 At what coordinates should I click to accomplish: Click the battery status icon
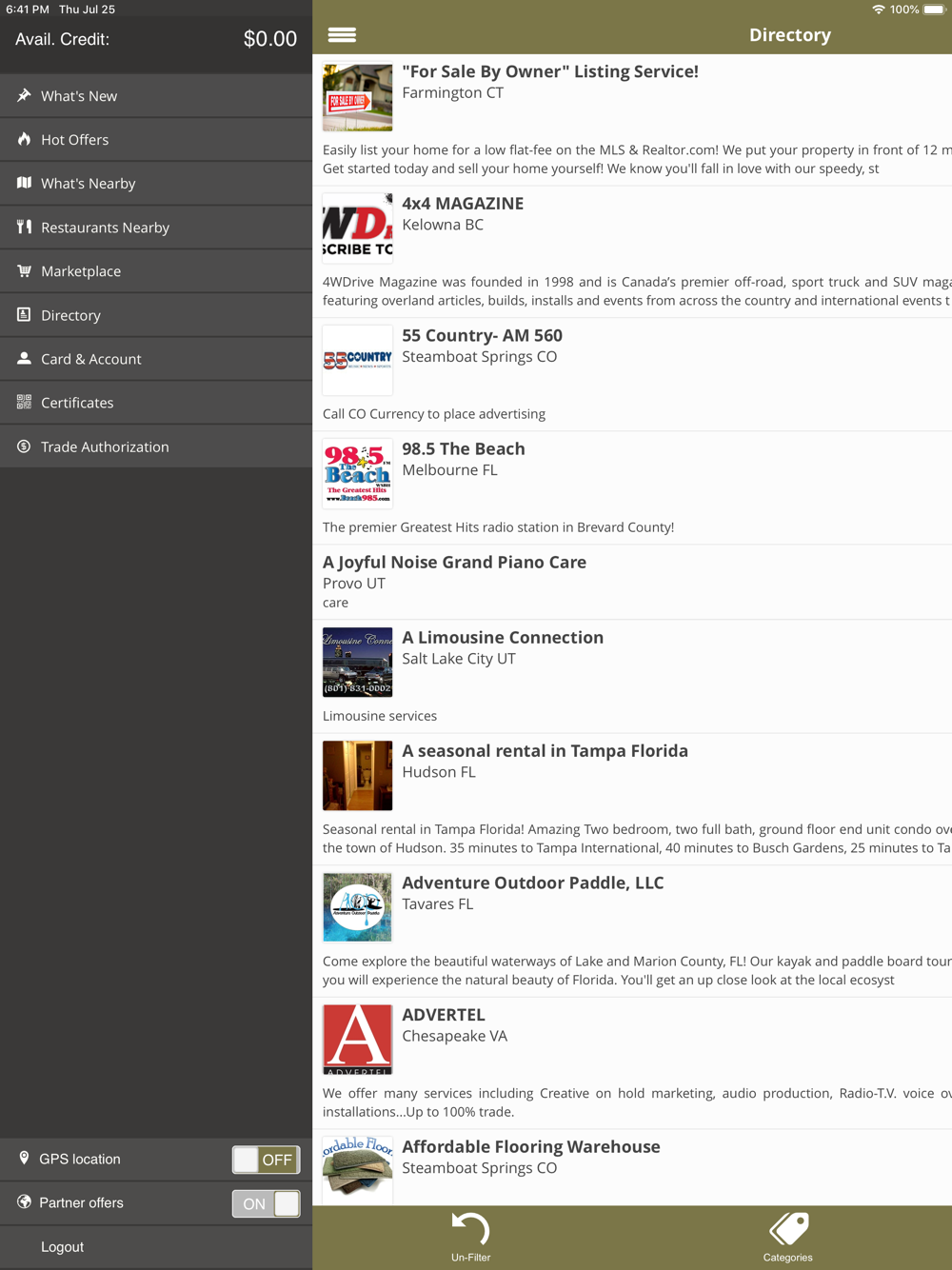[934, 10]
